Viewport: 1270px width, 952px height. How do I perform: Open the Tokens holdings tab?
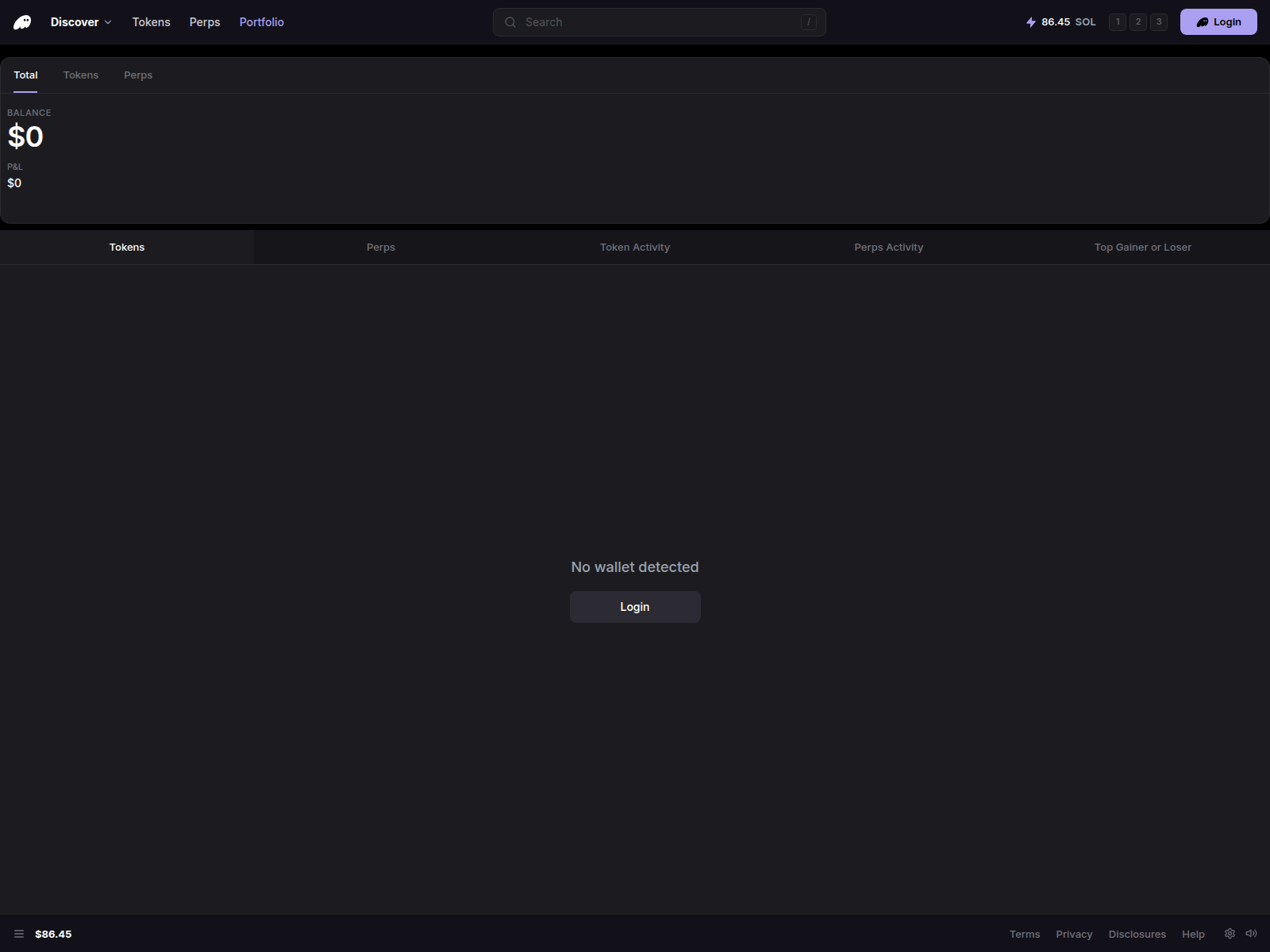tap(127, 248)
